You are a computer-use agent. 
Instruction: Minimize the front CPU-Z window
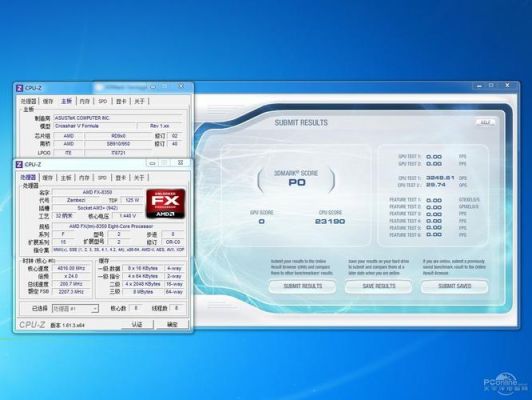click(x=152, y=164)
